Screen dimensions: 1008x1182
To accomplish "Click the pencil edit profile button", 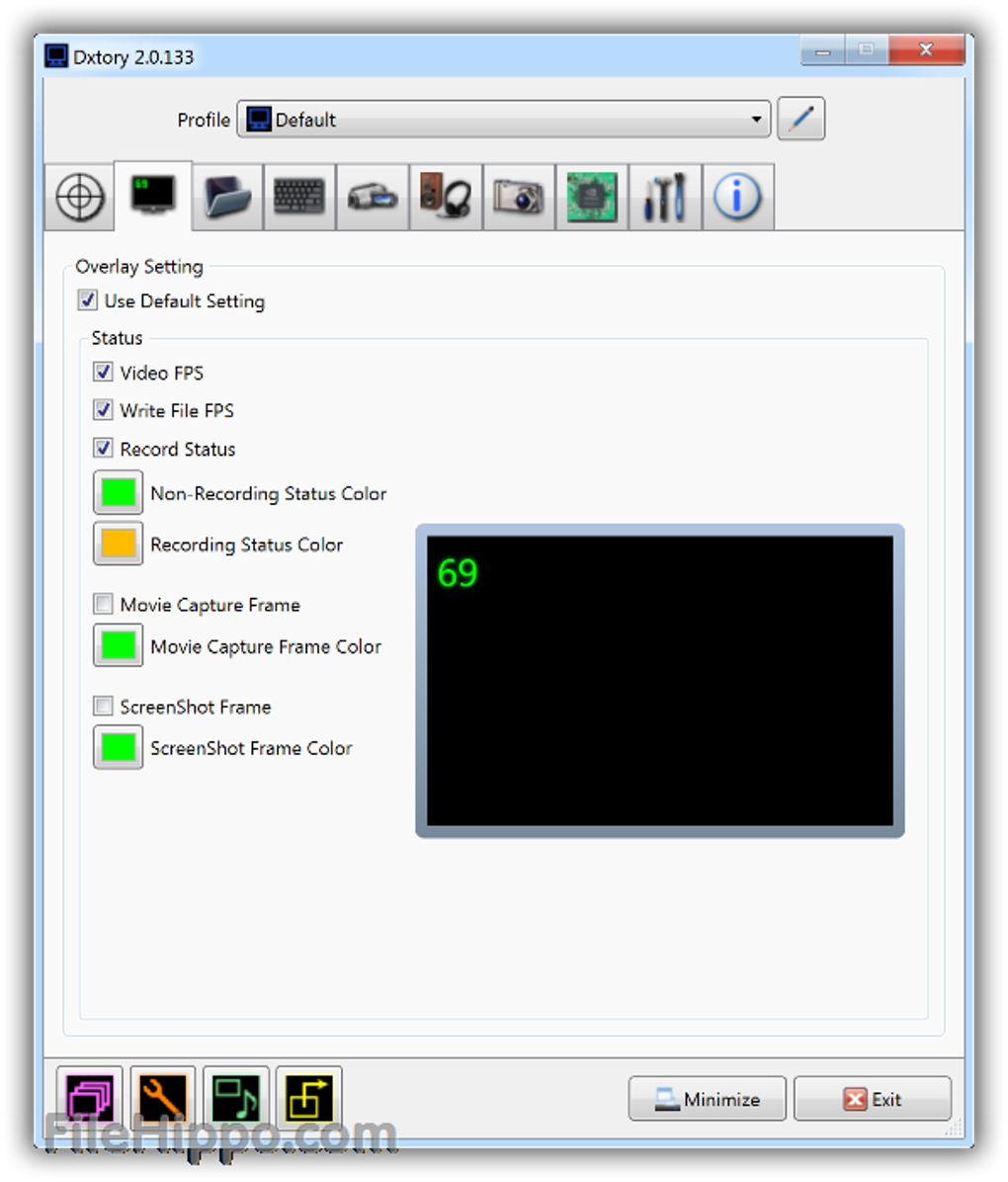I will pos(800,119).
